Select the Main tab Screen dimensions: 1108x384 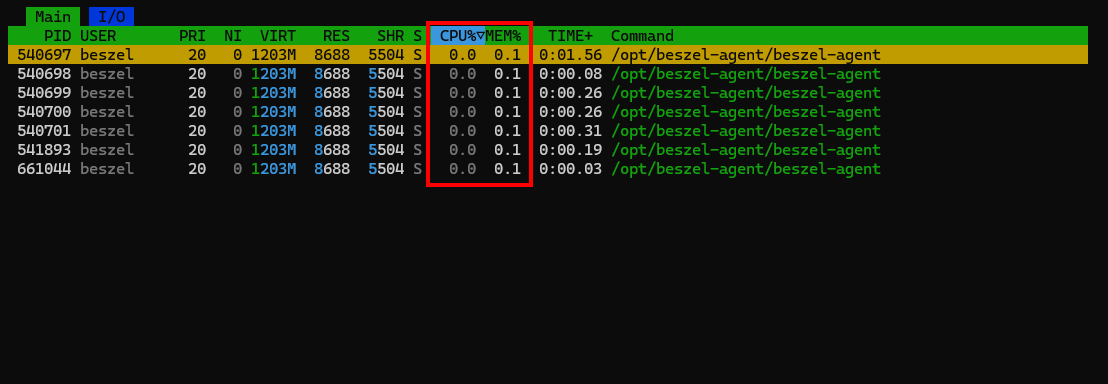click(53, 16)
